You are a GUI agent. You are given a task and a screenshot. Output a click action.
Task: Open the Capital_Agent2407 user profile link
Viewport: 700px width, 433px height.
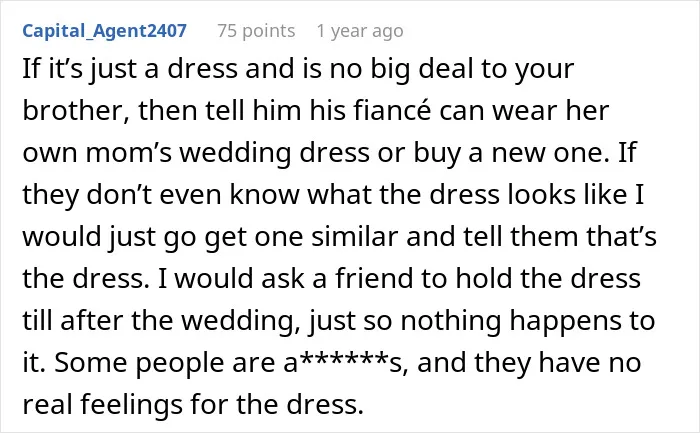pos(104,31)
